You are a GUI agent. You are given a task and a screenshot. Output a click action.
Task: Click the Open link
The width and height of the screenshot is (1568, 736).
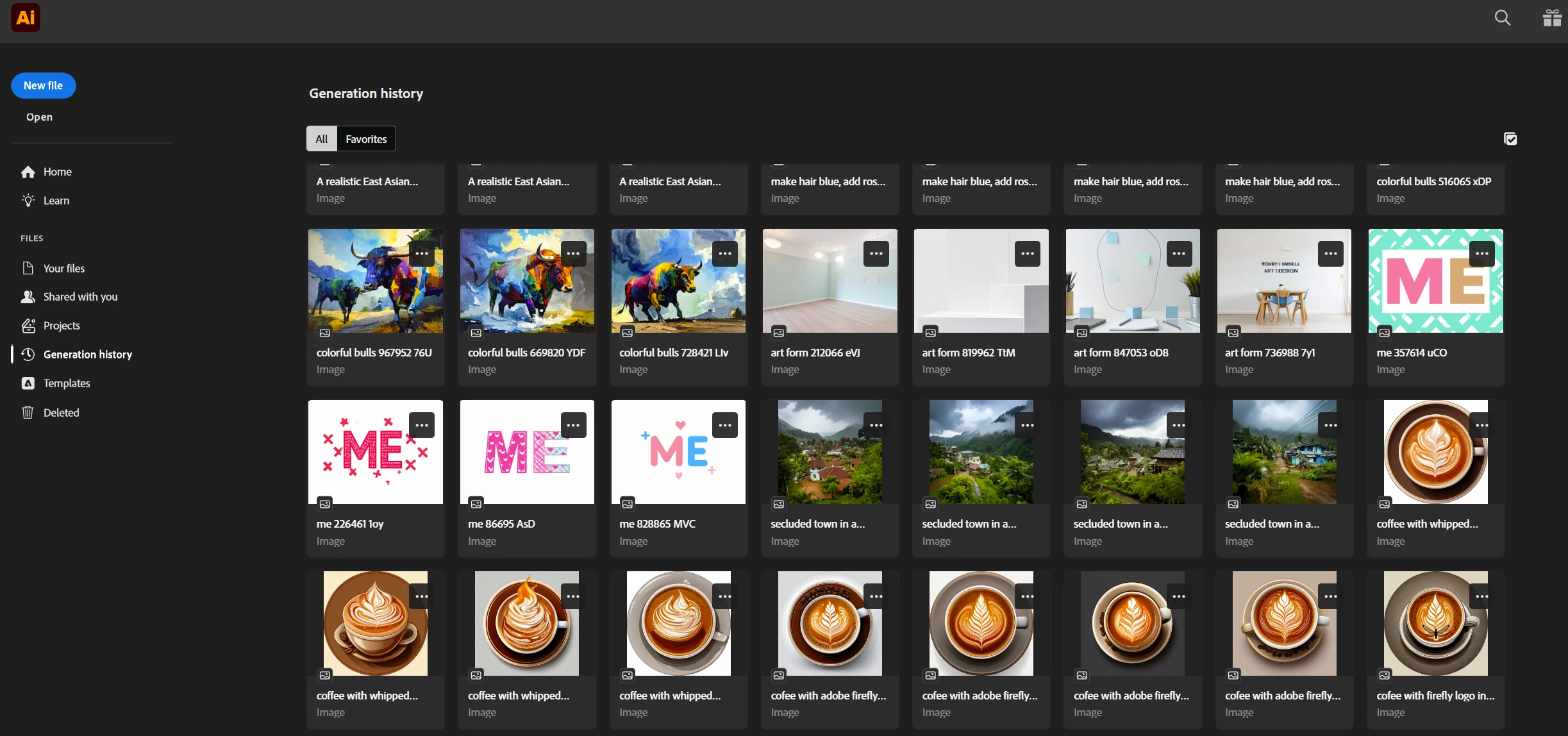click(39, 117)
